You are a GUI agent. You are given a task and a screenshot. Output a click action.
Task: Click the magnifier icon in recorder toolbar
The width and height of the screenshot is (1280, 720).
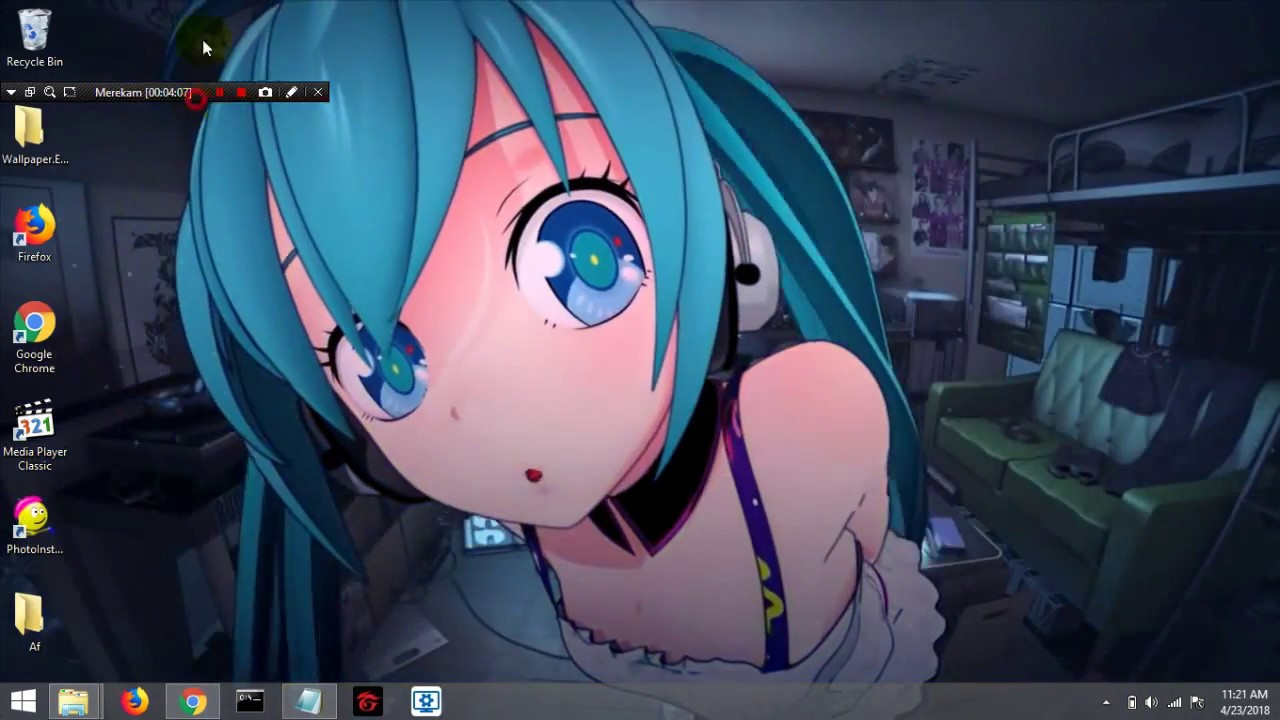(49, 92)
